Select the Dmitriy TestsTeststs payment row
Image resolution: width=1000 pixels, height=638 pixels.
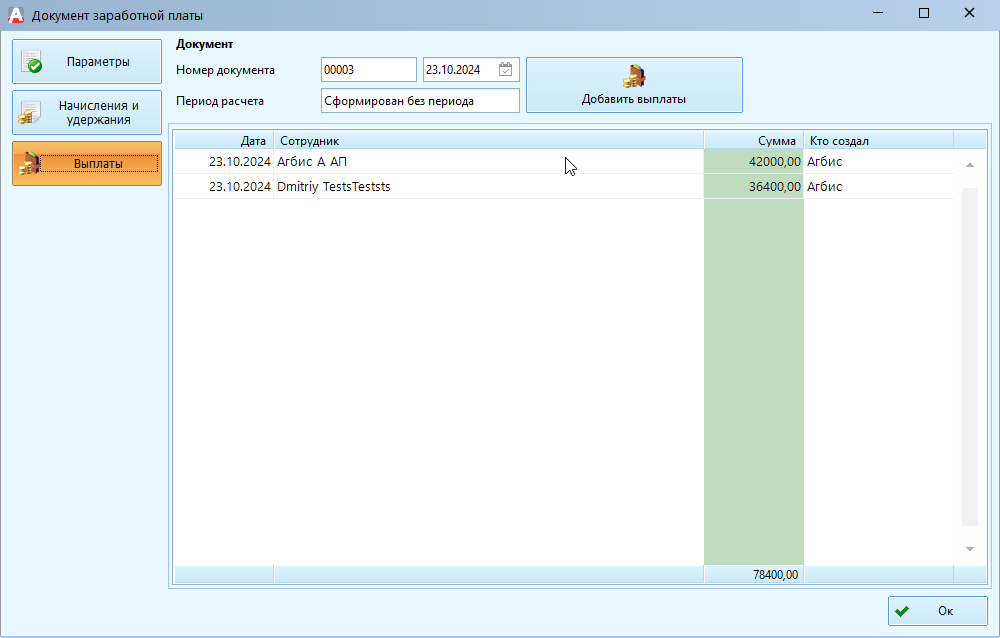488,187
